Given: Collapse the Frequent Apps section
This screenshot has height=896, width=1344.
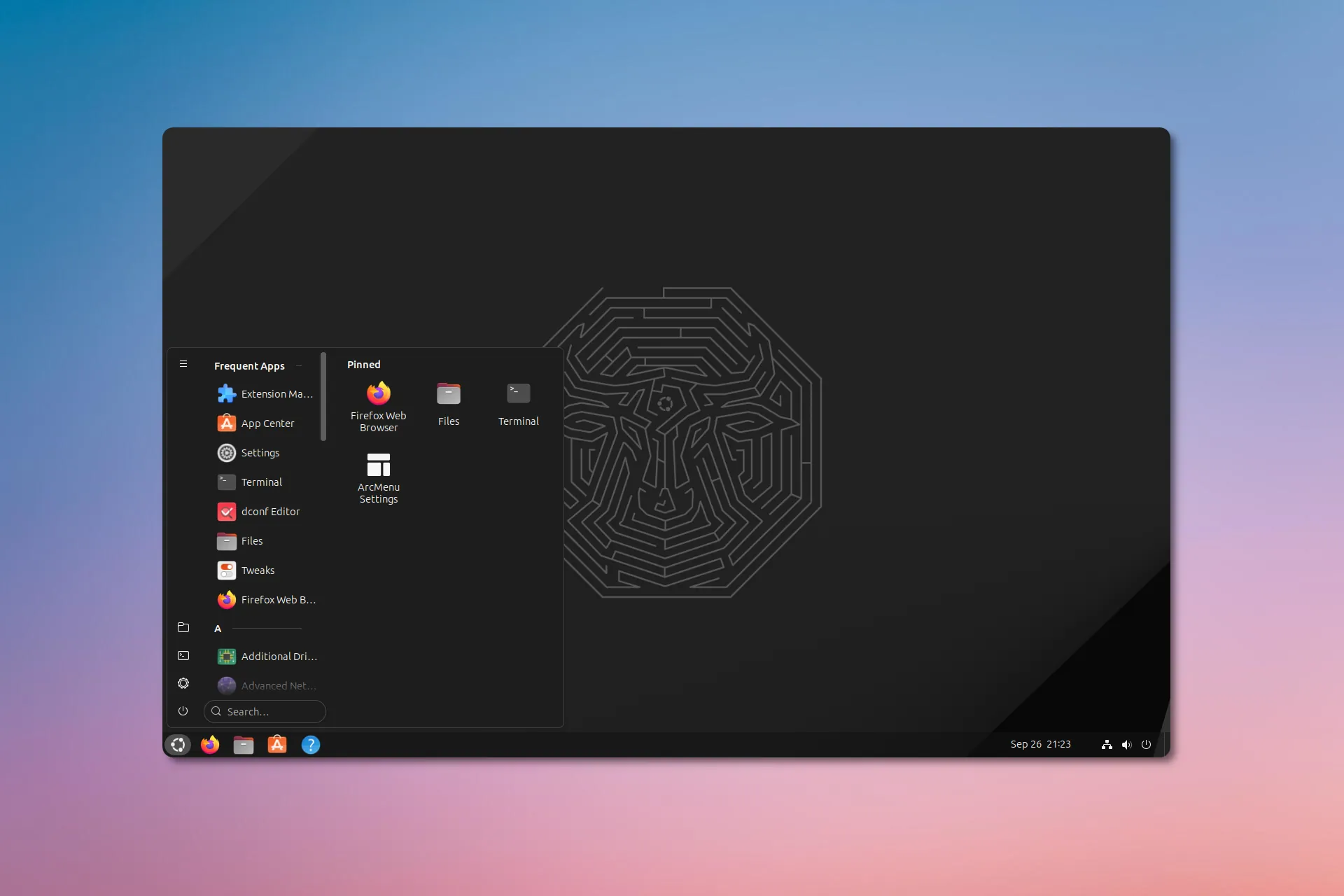Looking at the screenshot, I should pyautogui.click(x=298, y=365).
